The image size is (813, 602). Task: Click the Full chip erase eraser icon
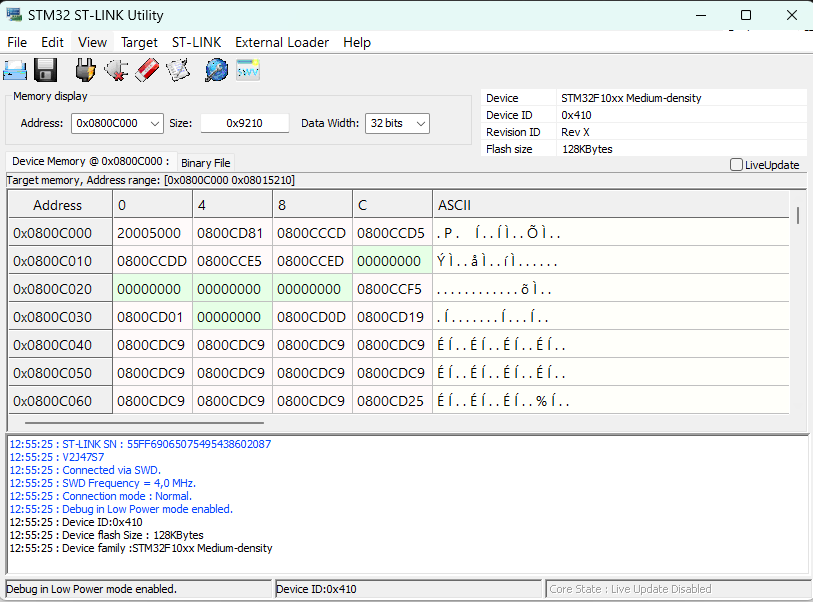click(x=147, y=70)
